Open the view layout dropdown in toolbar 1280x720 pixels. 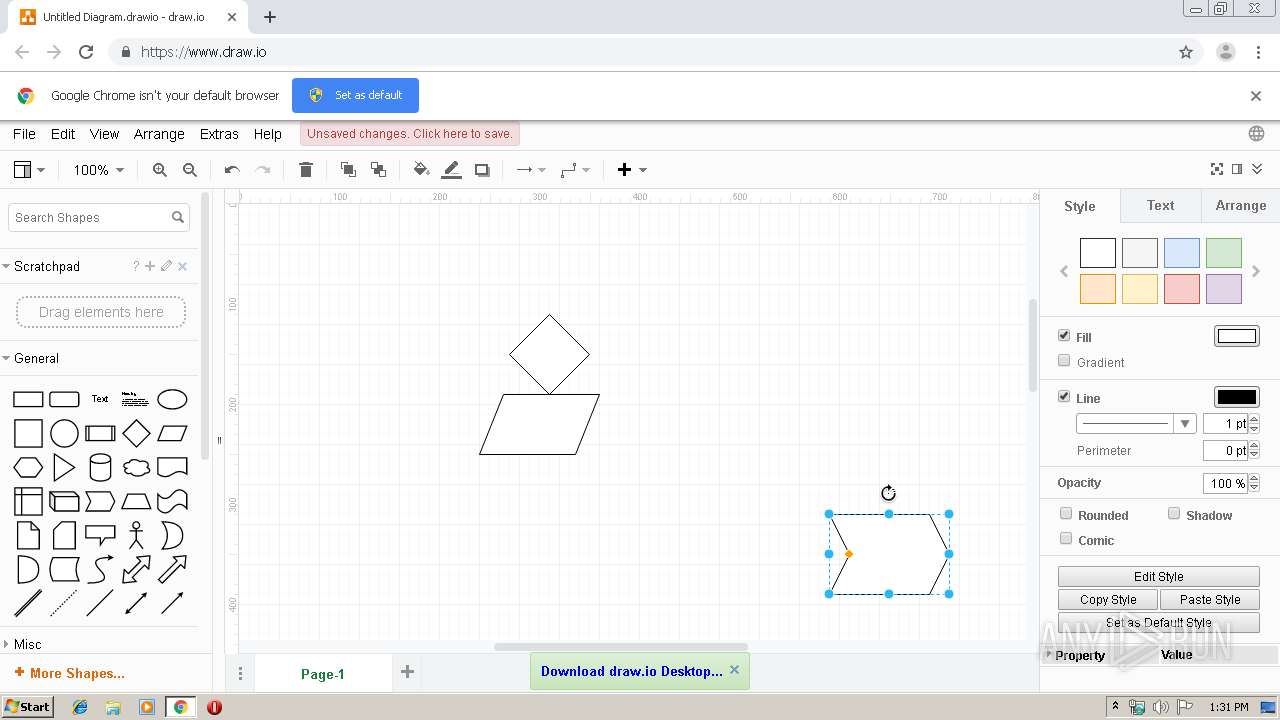pos(29,170)
